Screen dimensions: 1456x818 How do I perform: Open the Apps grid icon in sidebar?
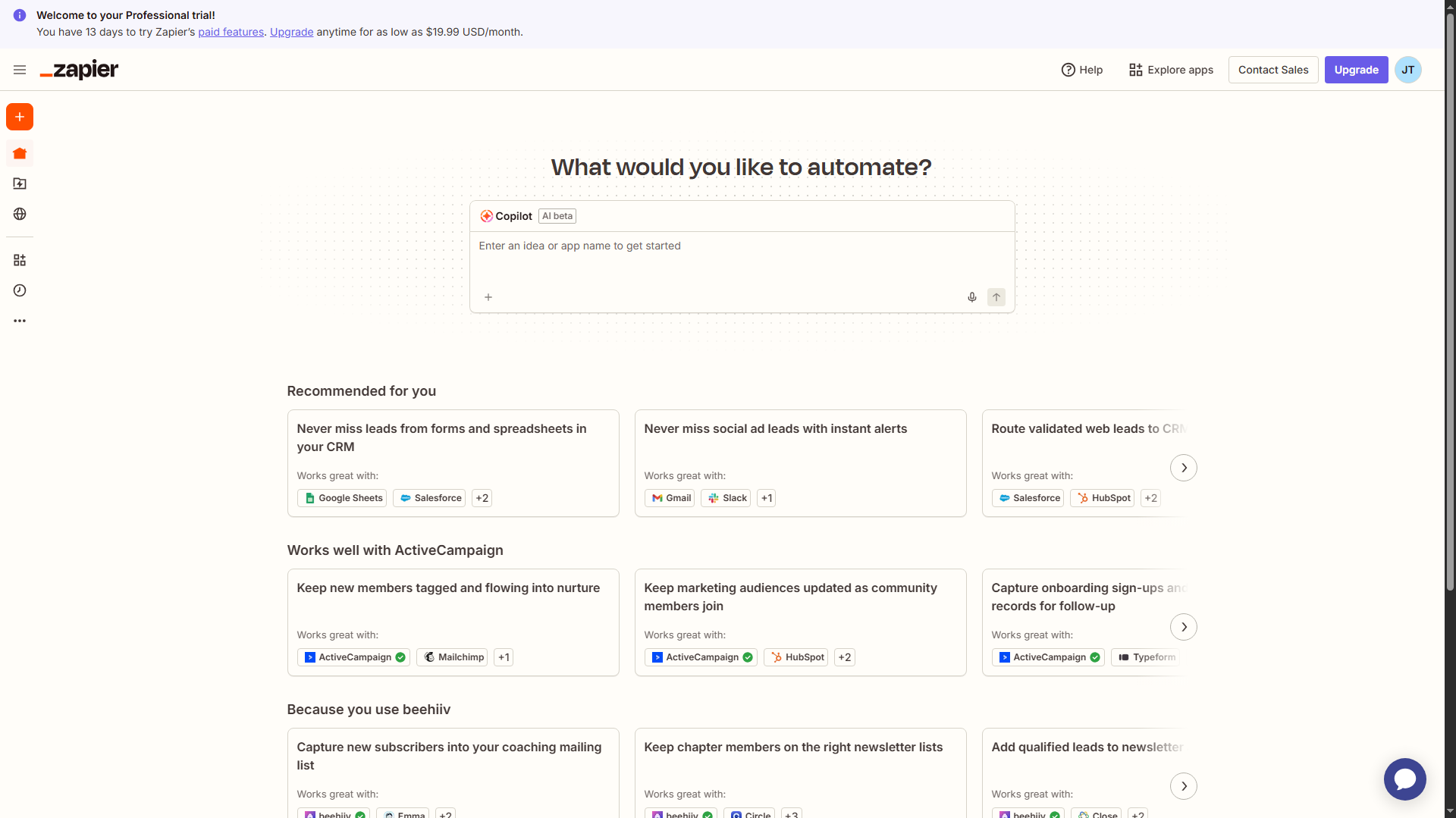[20, 260]
